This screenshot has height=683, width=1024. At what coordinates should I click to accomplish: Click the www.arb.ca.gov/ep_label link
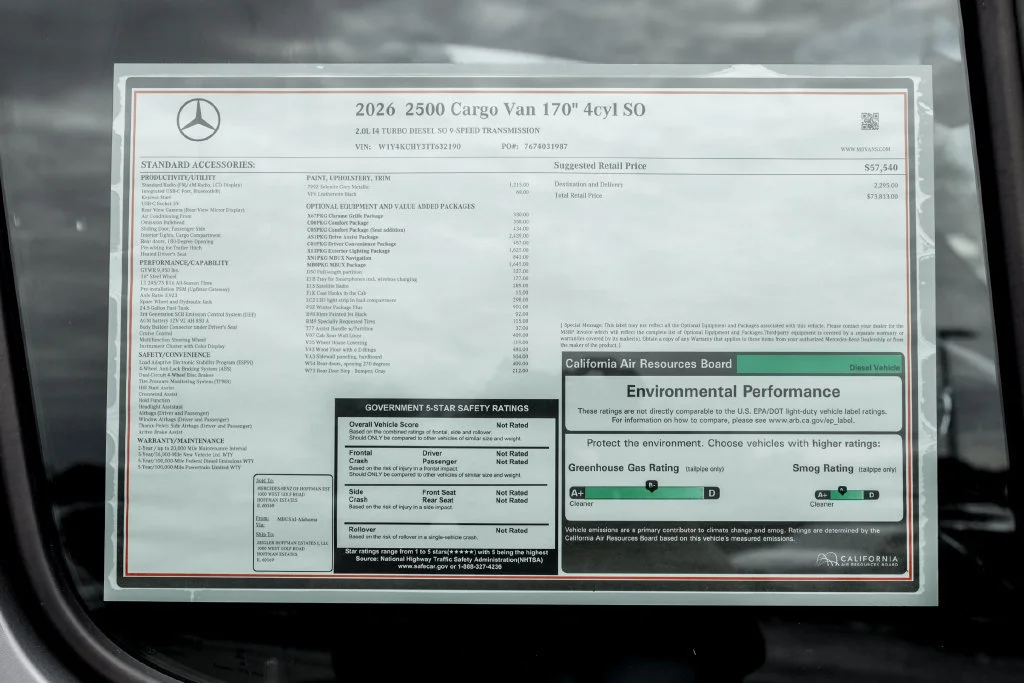811,421
